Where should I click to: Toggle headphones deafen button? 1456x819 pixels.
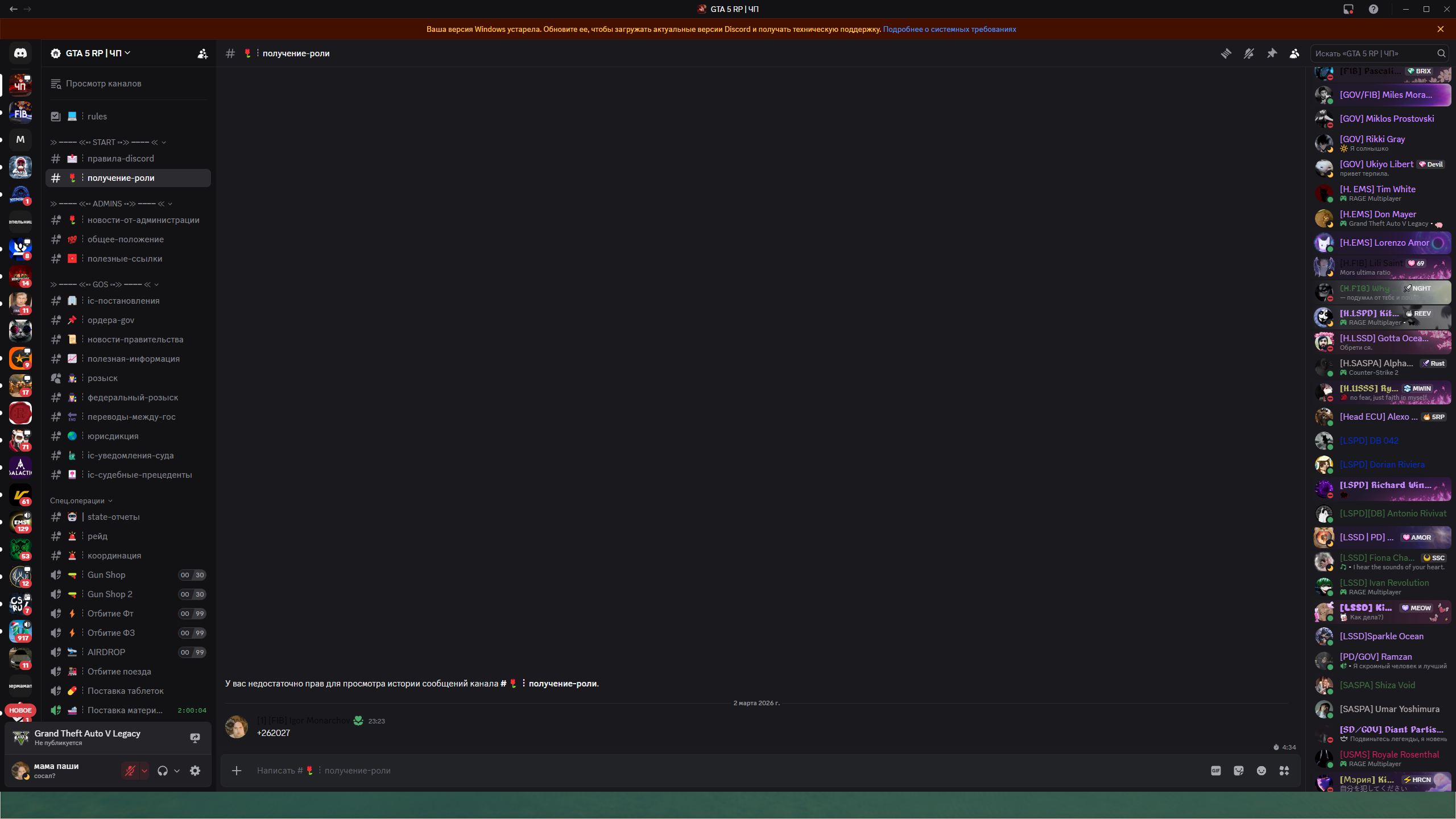click(x=163, y=771)
